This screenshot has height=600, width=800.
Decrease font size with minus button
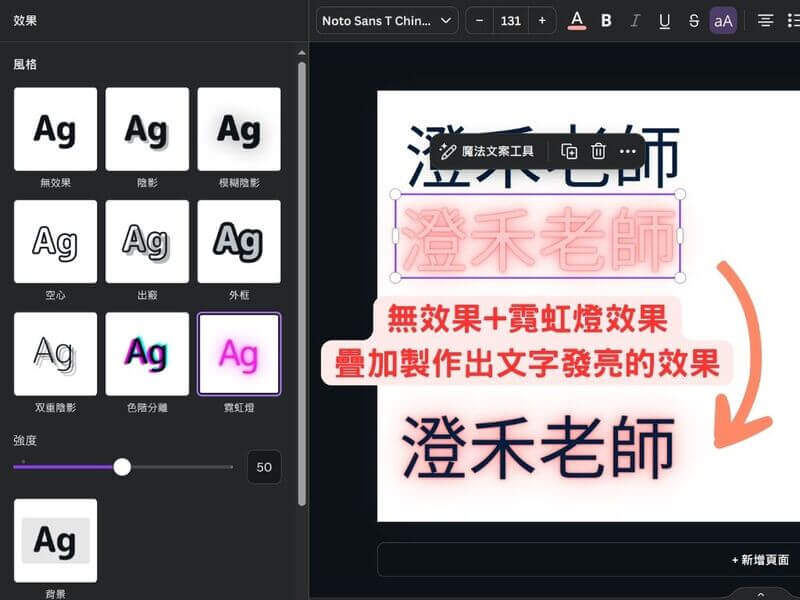point(480,20)
